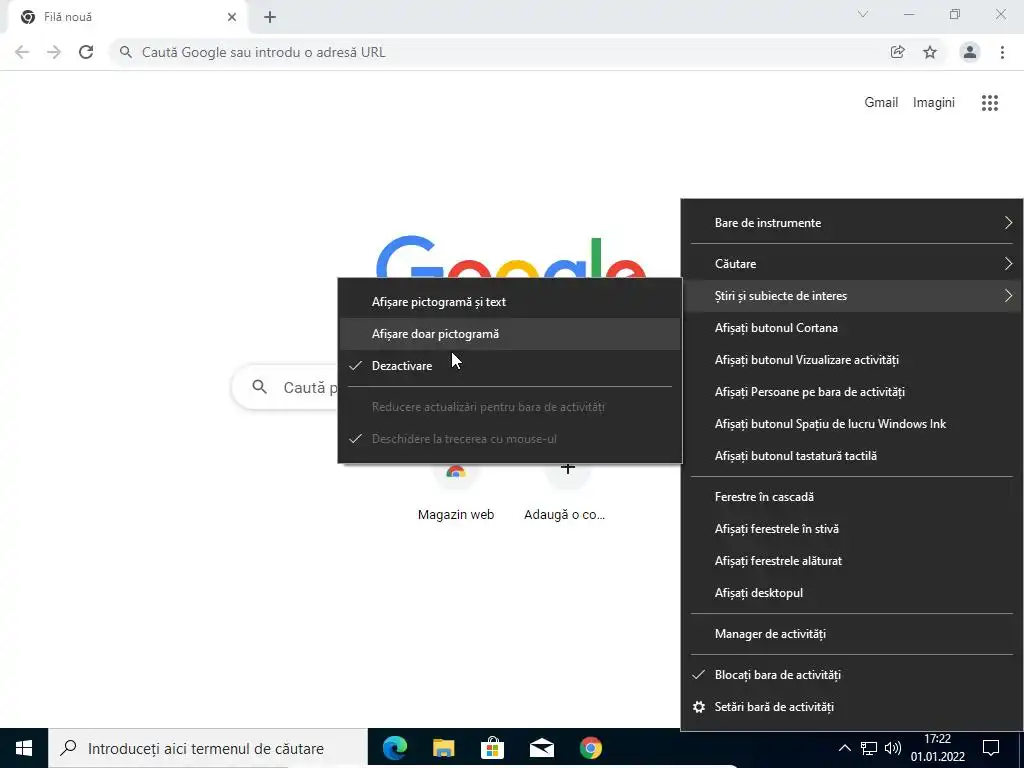Viewport: 1024px width, 768px height.
Task: Choose Afișați desktopul
Action: click(852, 593)
